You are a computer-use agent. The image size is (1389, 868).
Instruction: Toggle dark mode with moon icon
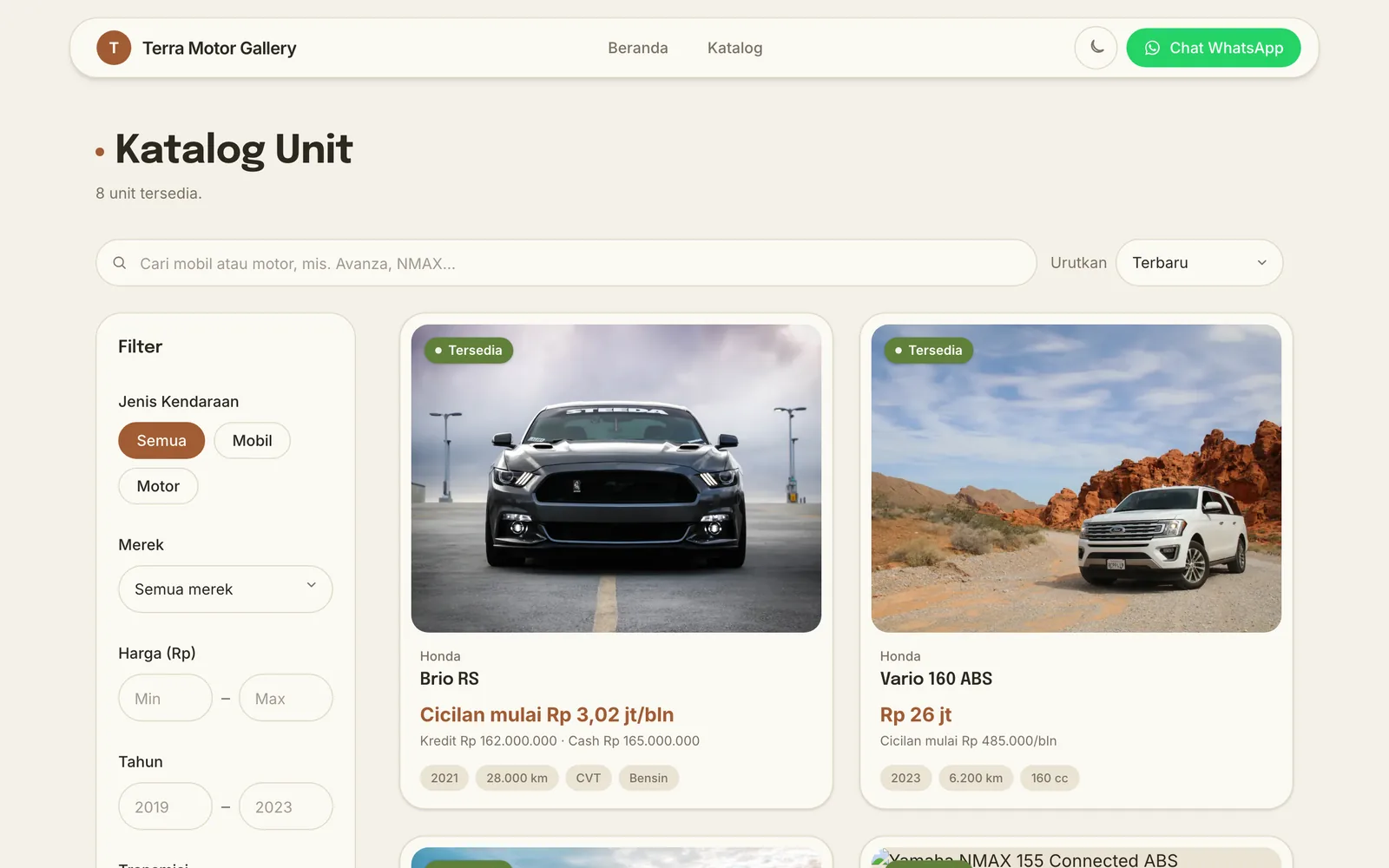1096,48
